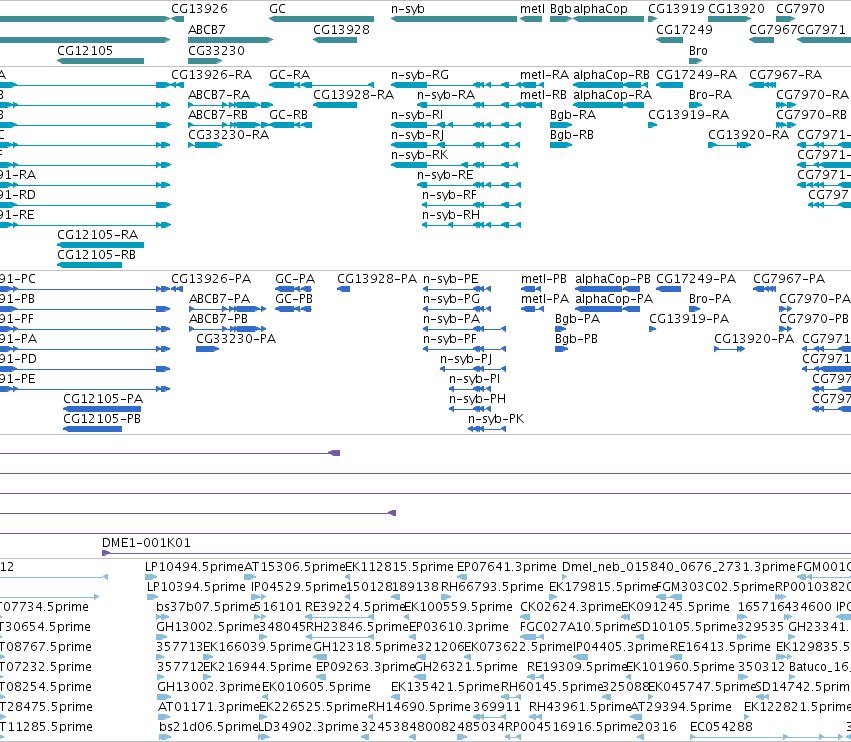The height and width of the screenshot is (742, 851).
Task: Select the Bro gene label
Action: coord(698,50)
